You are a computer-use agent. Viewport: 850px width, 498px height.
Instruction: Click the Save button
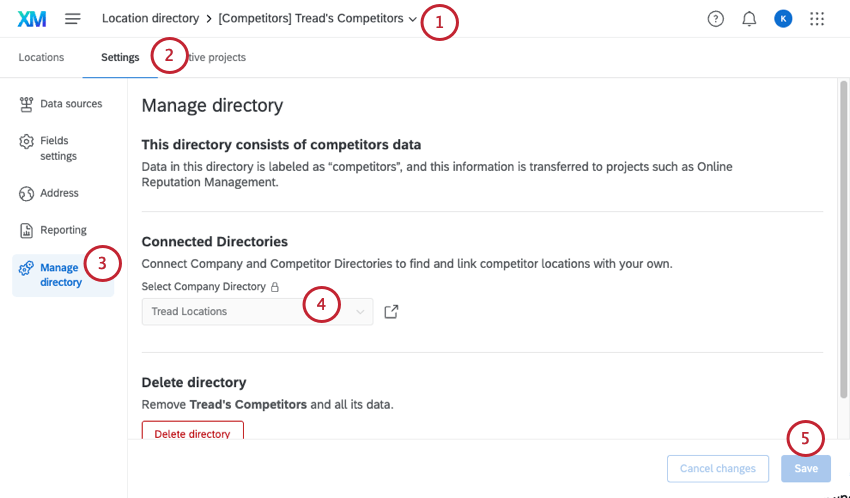pyautogui.click(x=805, y=469)
